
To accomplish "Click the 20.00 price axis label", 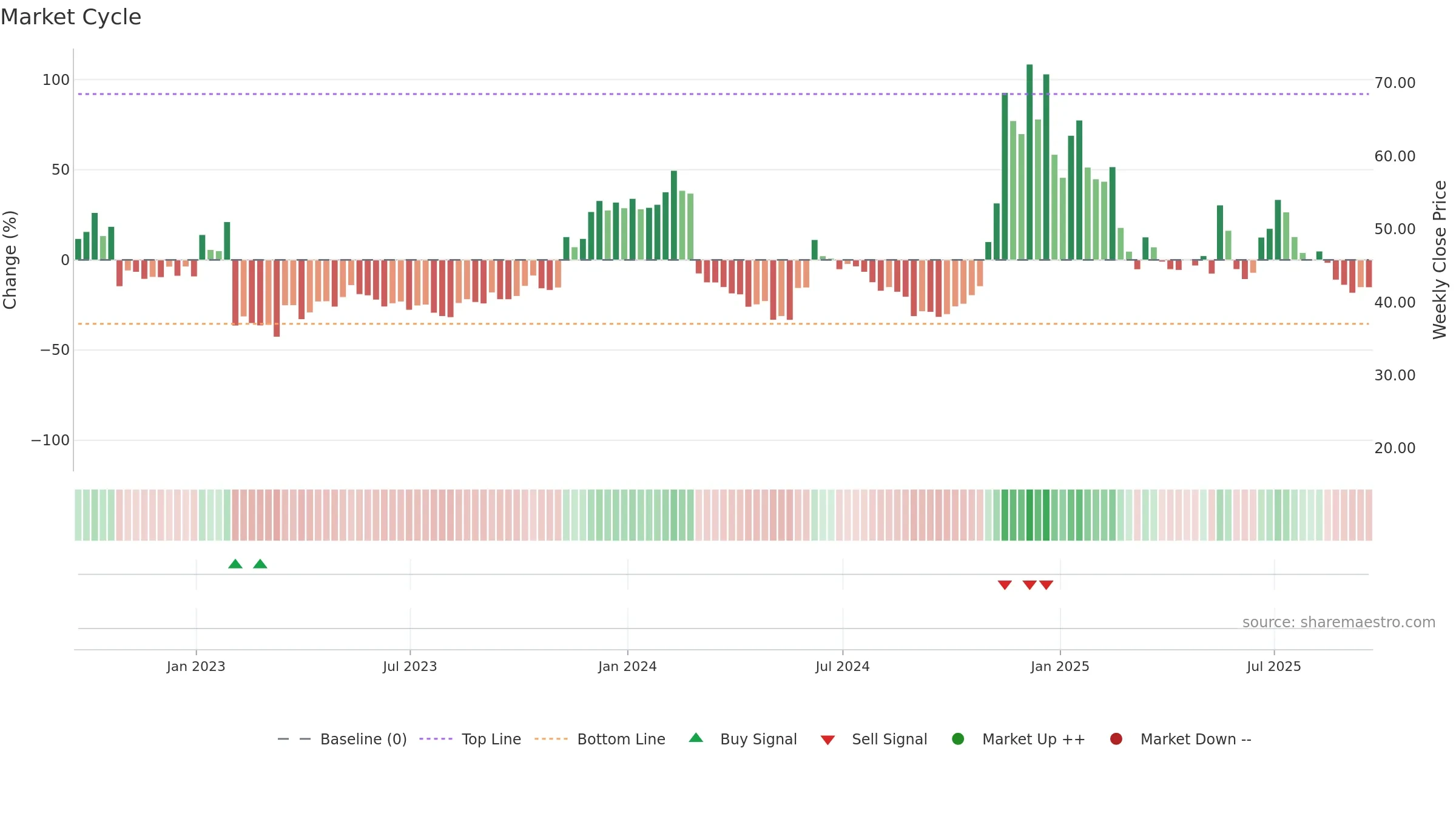I will point(1395,448).
